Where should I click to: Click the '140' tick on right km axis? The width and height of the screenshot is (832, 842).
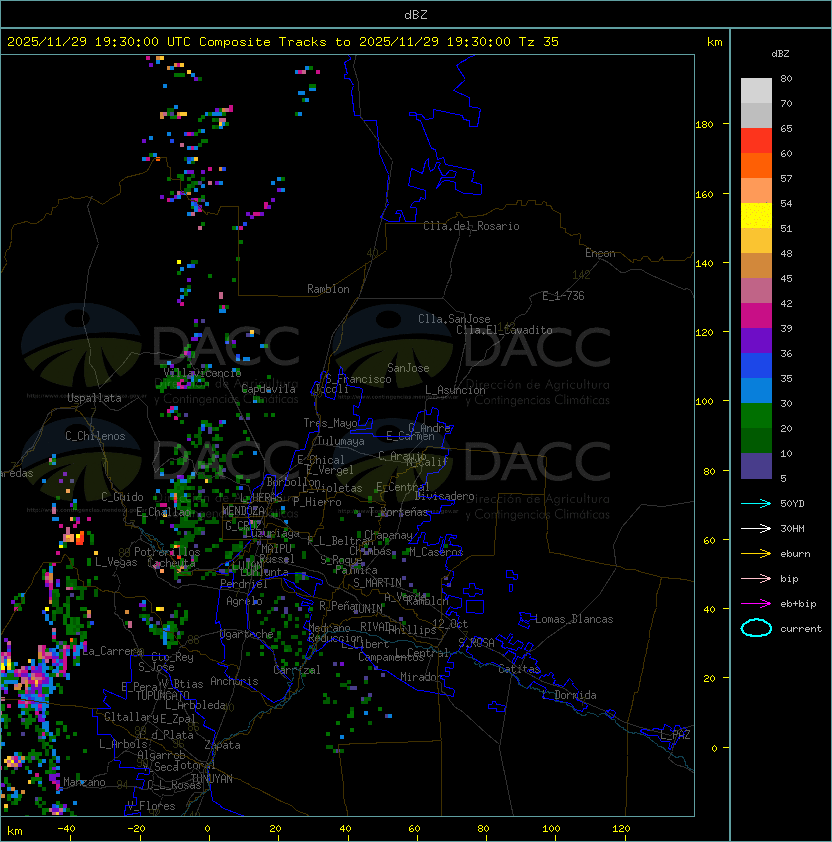pyautogui.click(x=704, y=263)
